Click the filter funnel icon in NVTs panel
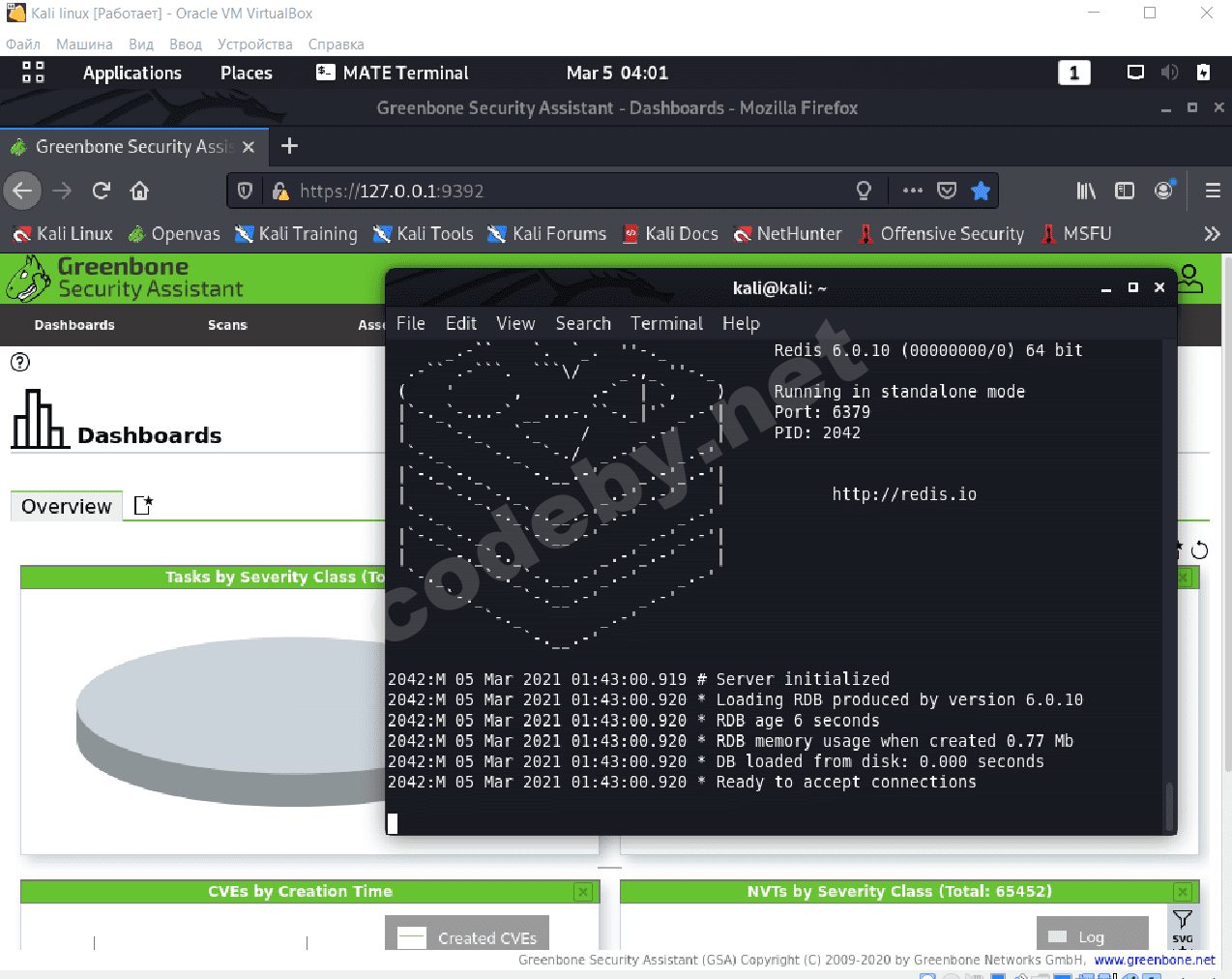The height and width of the screenshot is (979, 1232). pos(1183,919)
